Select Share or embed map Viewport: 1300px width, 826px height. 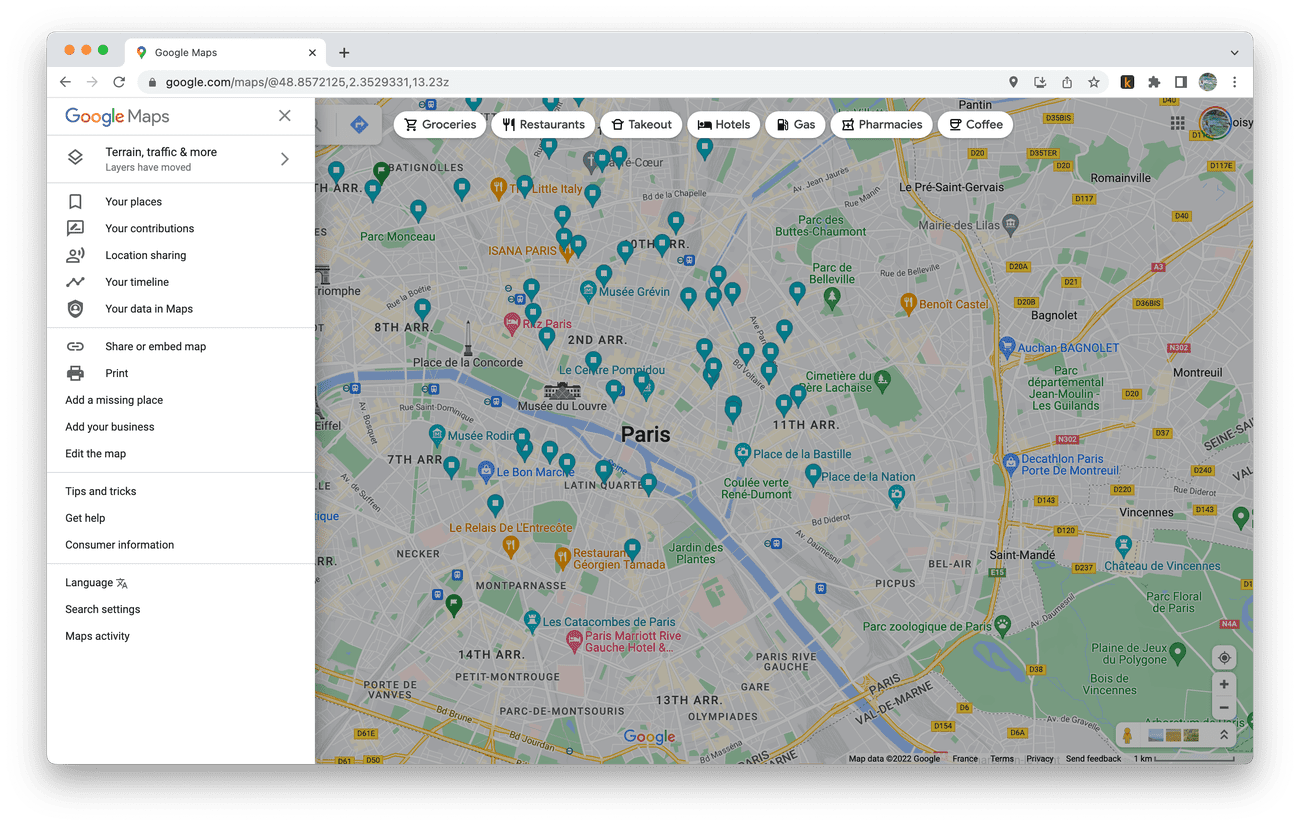[155, 346]
